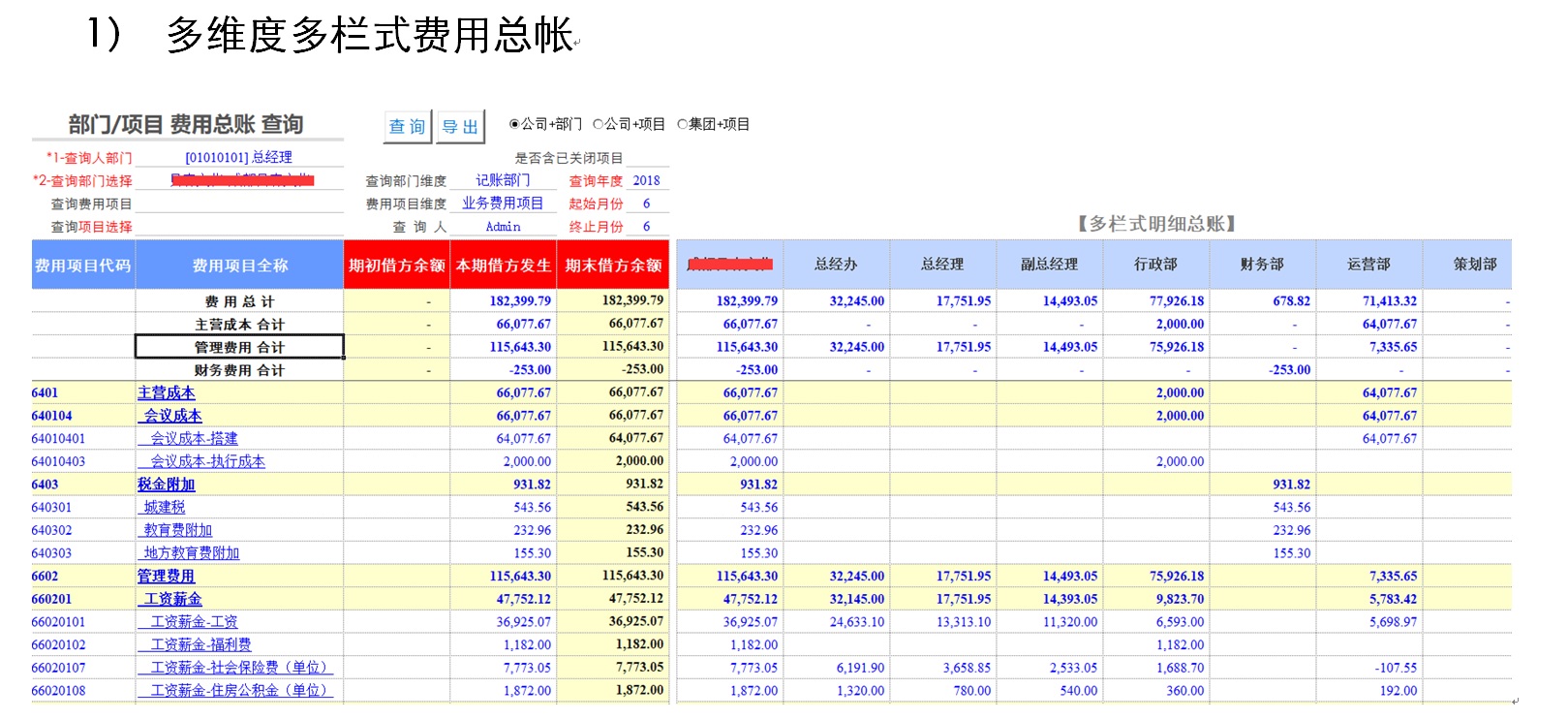Open the 主营成本 account link

(x=166, y=392)
